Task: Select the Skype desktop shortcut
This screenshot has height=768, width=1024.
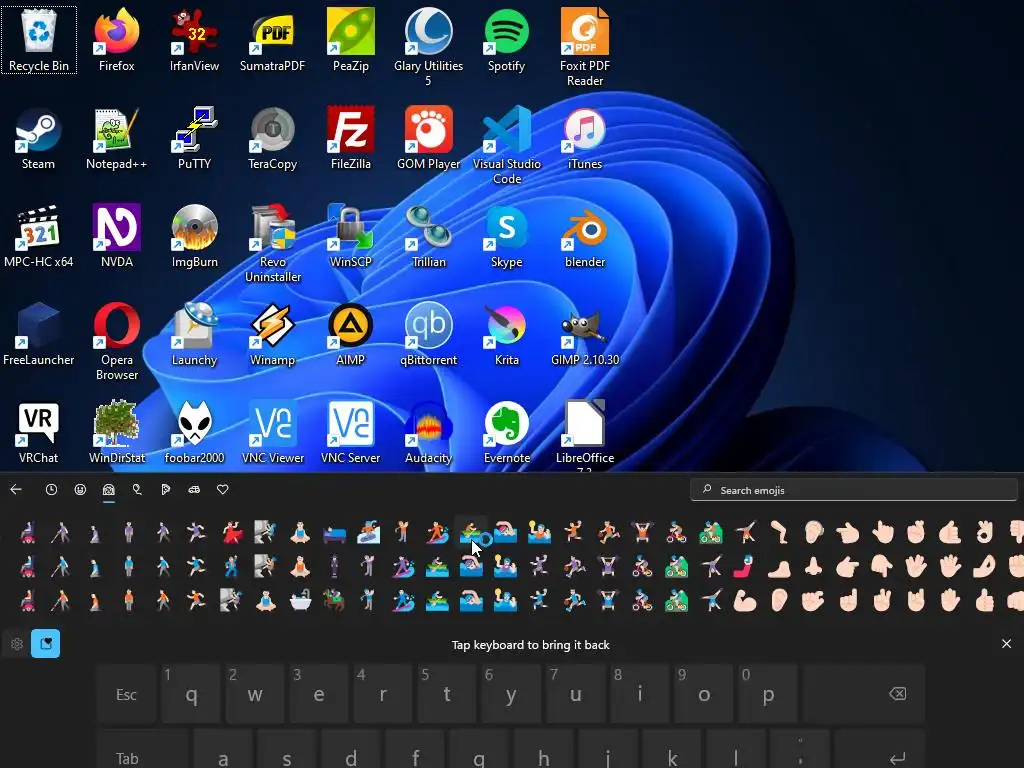Action: (506, 236)
